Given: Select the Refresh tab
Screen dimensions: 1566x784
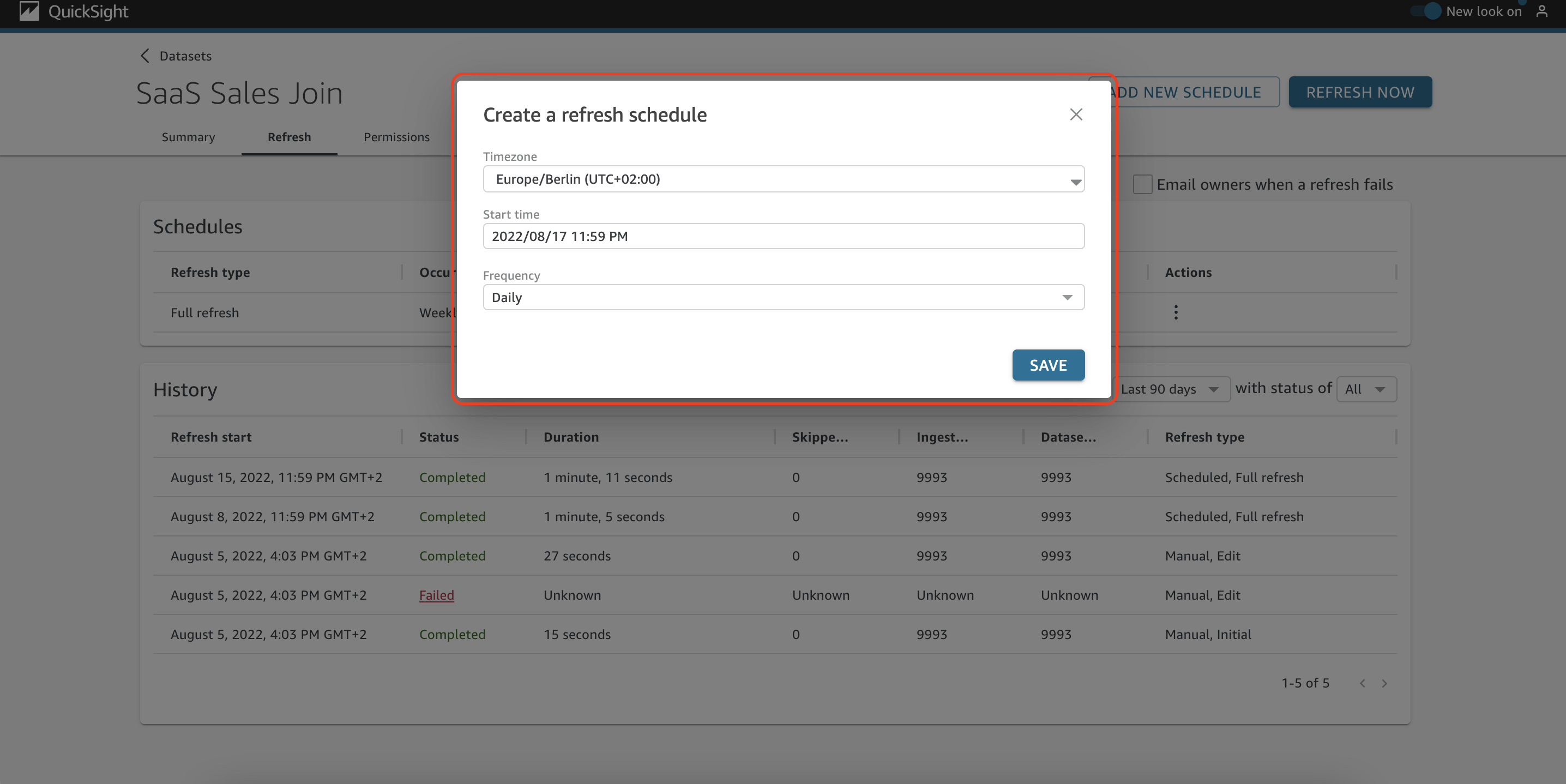Looking at the screenshot, I should coord(289,137).
